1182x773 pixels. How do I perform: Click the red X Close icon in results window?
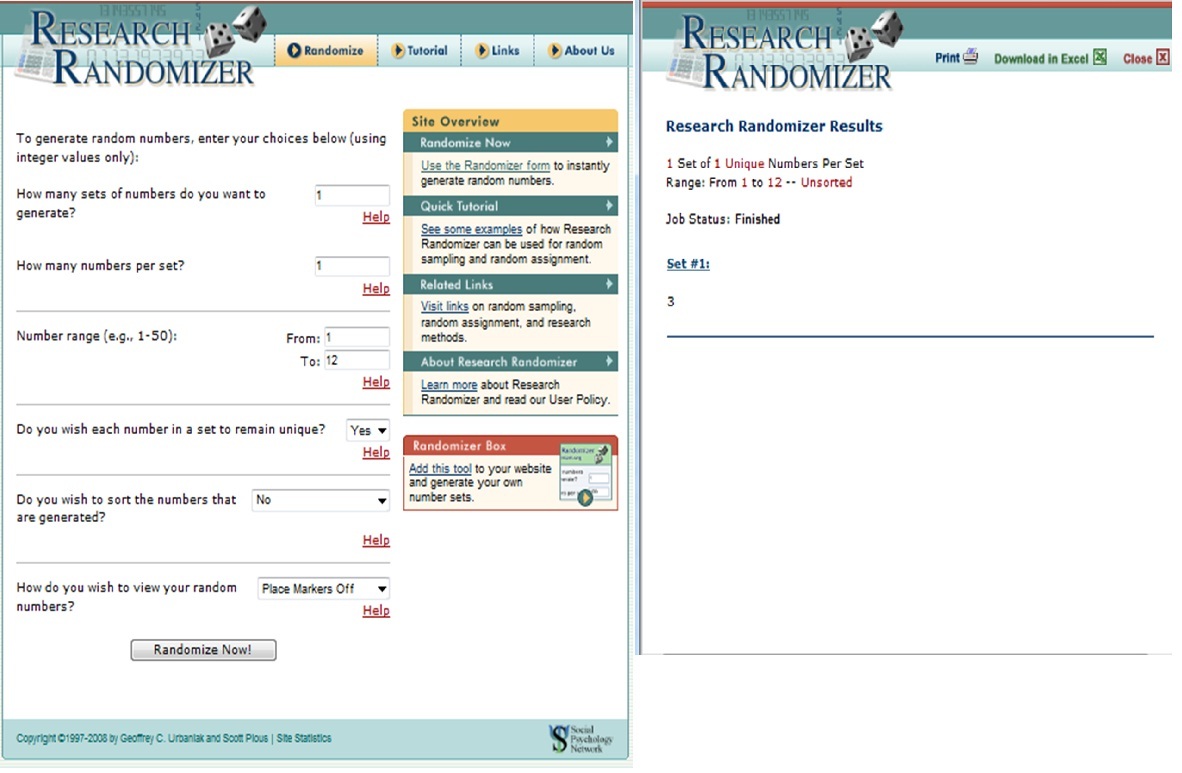[1162, 58]
